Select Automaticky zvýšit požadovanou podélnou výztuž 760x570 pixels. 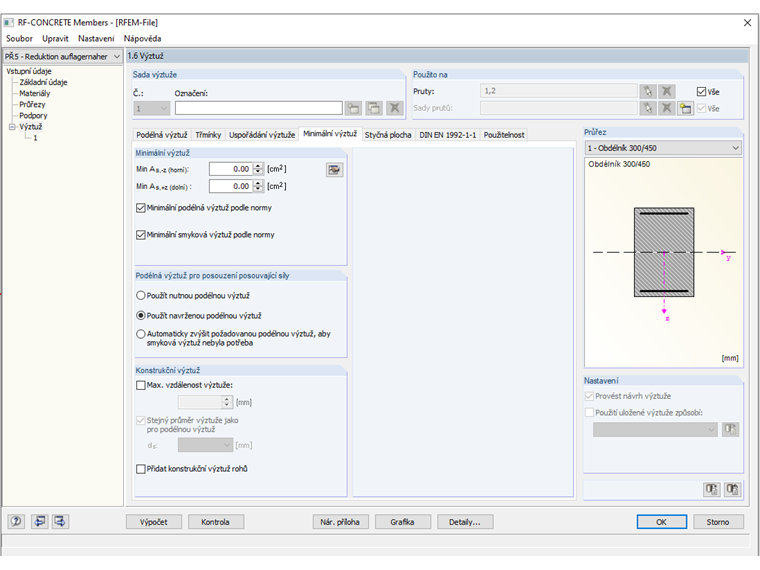tap(141, 334)
